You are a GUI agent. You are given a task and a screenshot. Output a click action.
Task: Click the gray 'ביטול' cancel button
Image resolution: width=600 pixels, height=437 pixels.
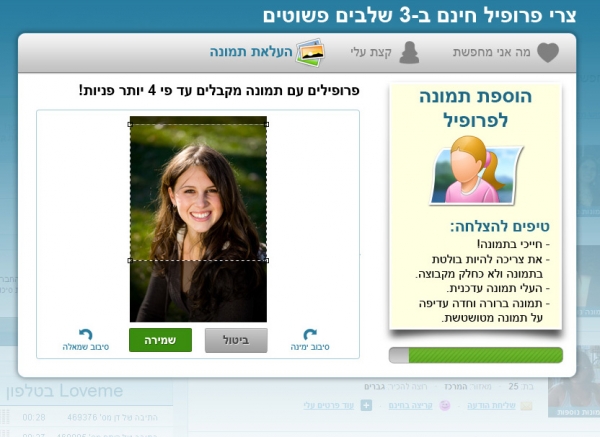click(236, 340)
